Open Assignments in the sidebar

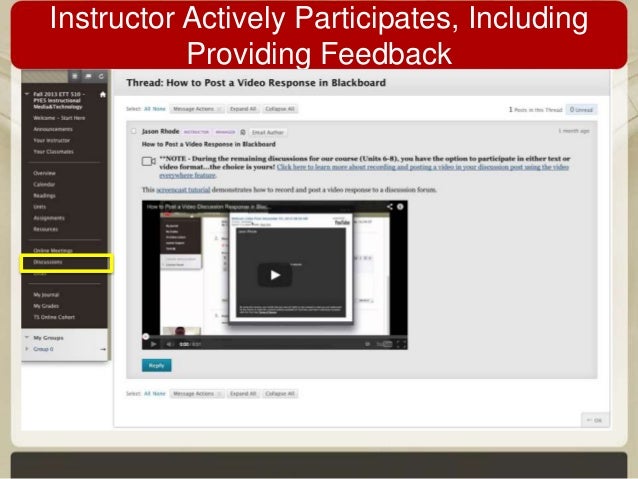[x=49, y=218]
